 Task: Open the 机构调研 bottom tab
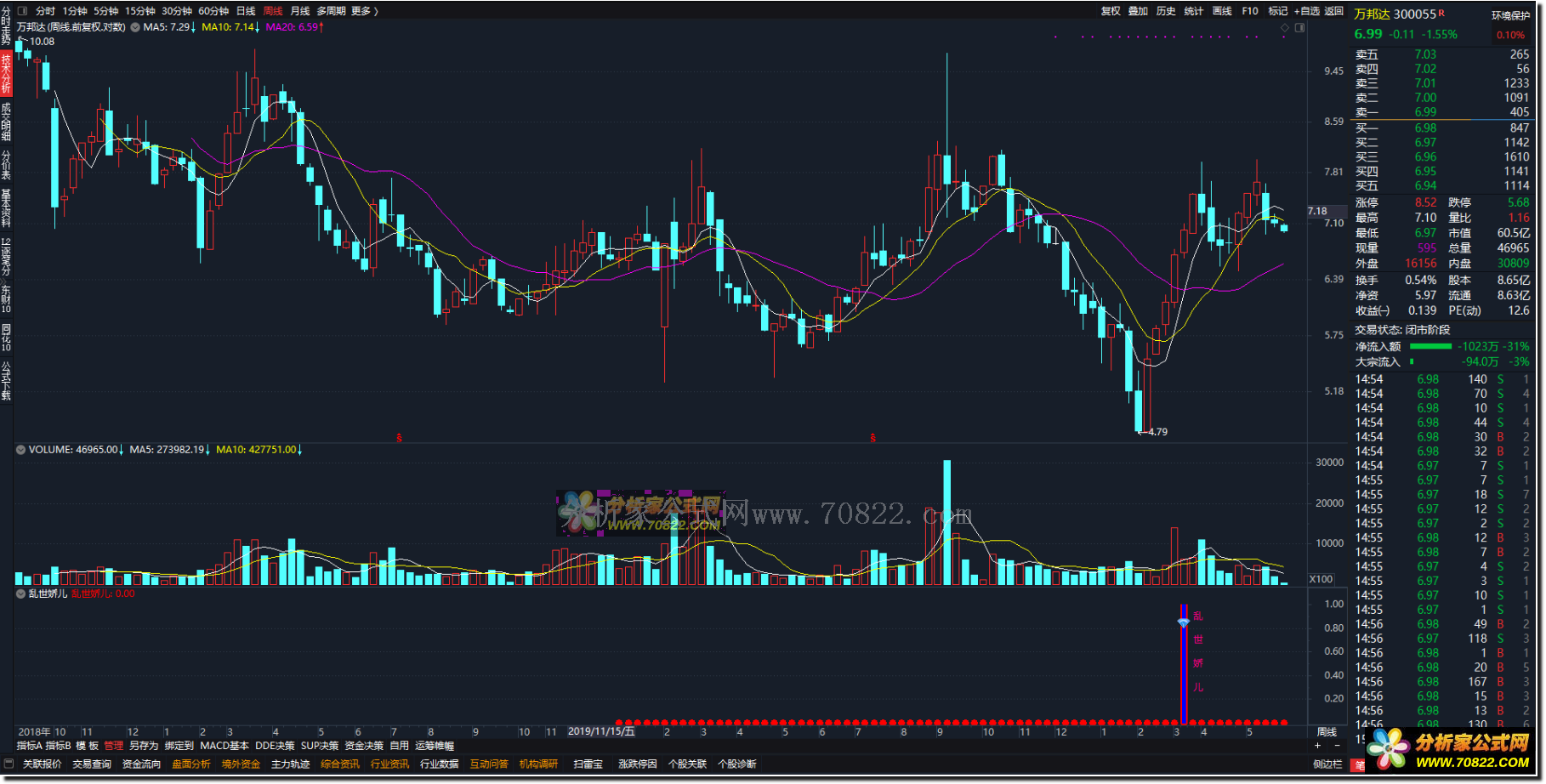(x=538, y=764)
